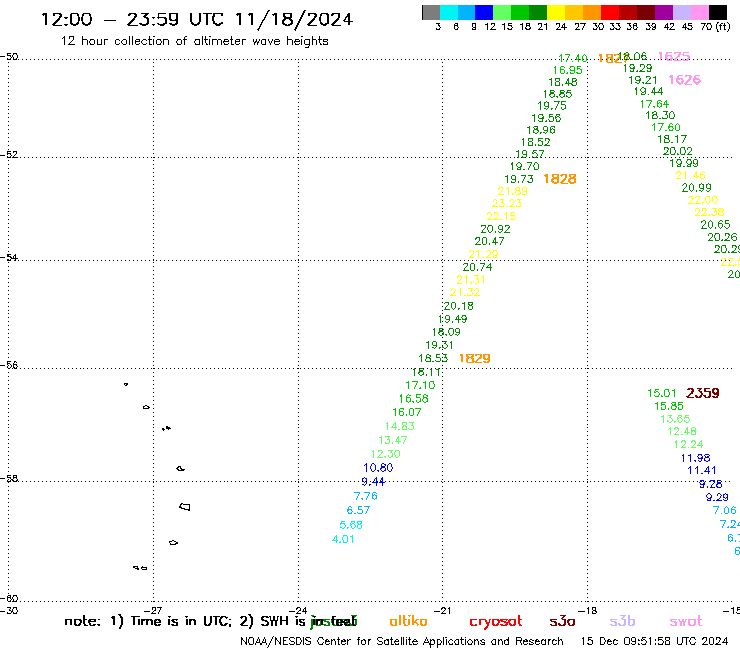Click the orange 30 ft legend swatch
Image resolution: width=740 pixels, height=650 pixels.
[592, 12]
